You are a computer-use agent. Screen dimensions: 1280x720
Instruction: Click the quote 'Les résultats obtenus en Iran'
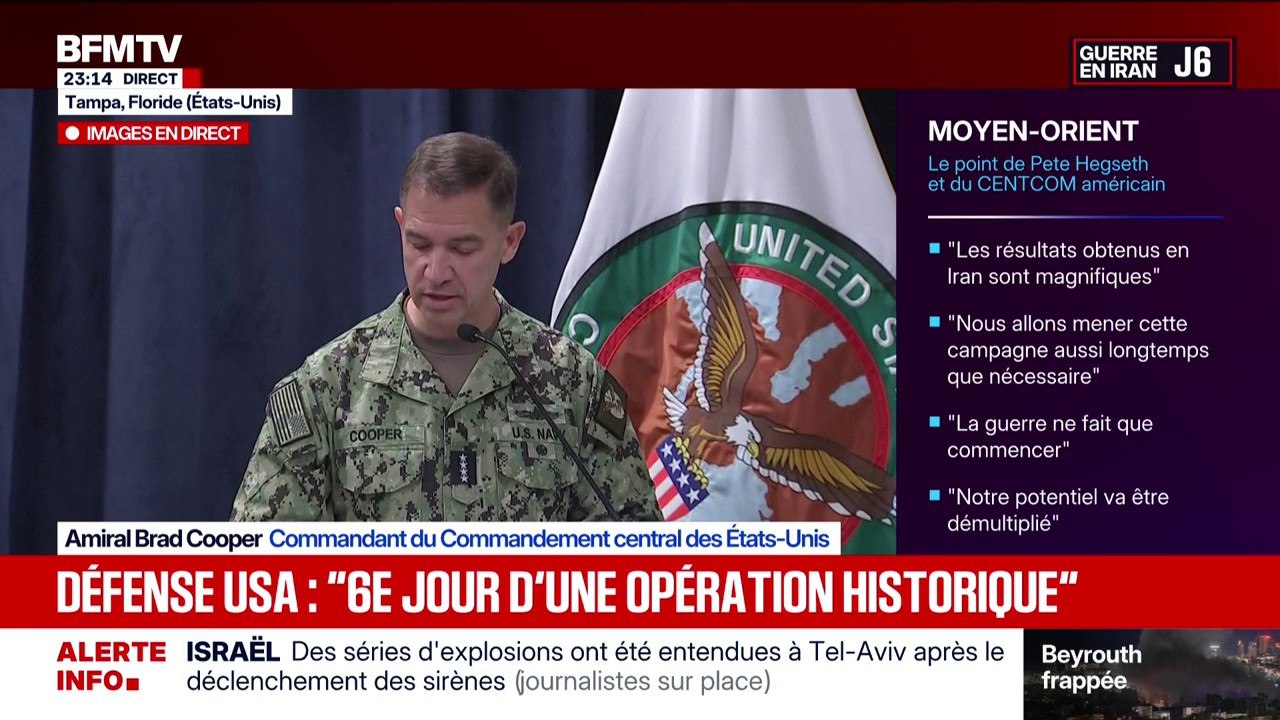[x=1067, y=263]
